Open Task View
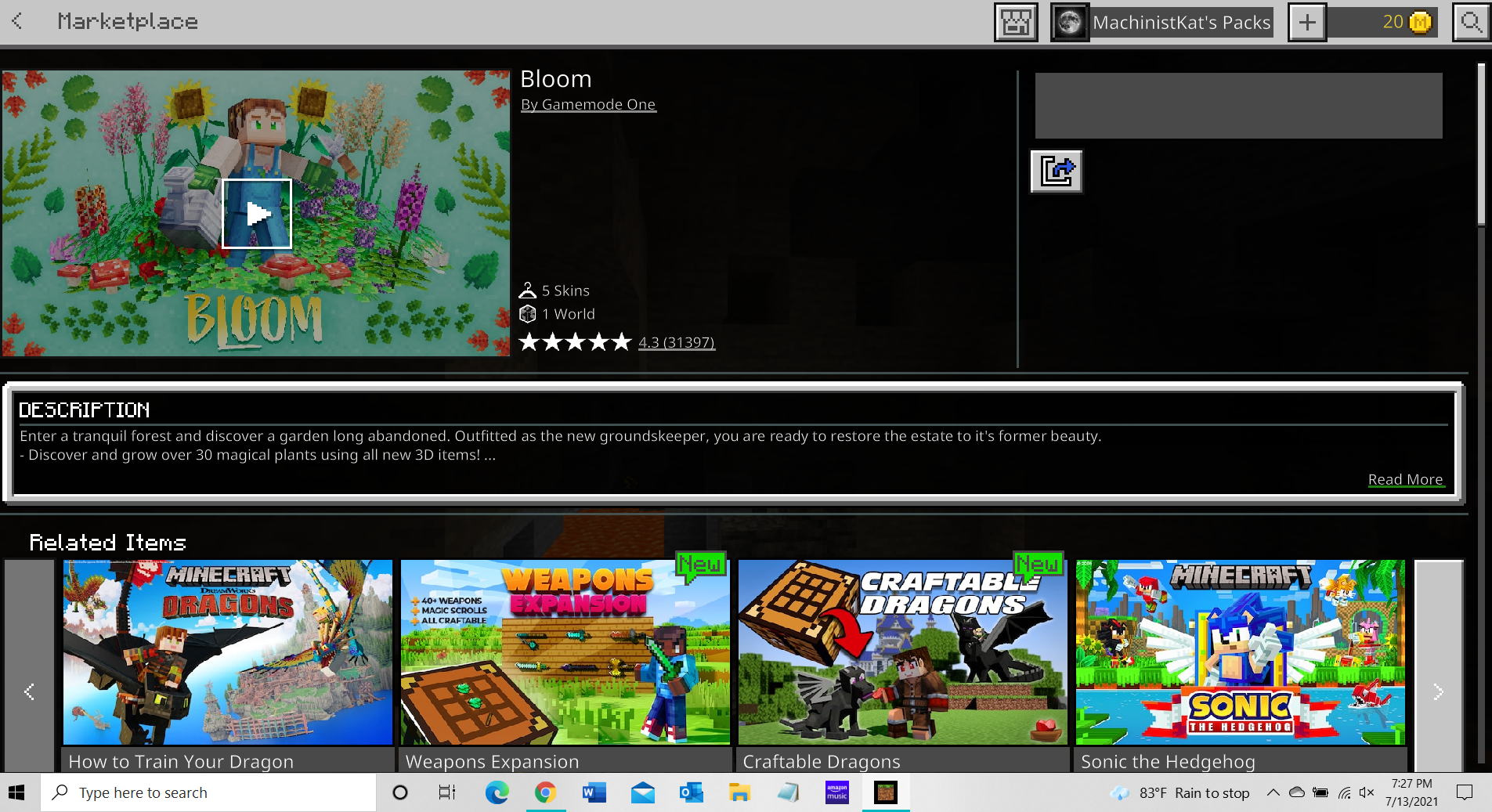The height and width of the screenshot is (812, 1492). 447,792
